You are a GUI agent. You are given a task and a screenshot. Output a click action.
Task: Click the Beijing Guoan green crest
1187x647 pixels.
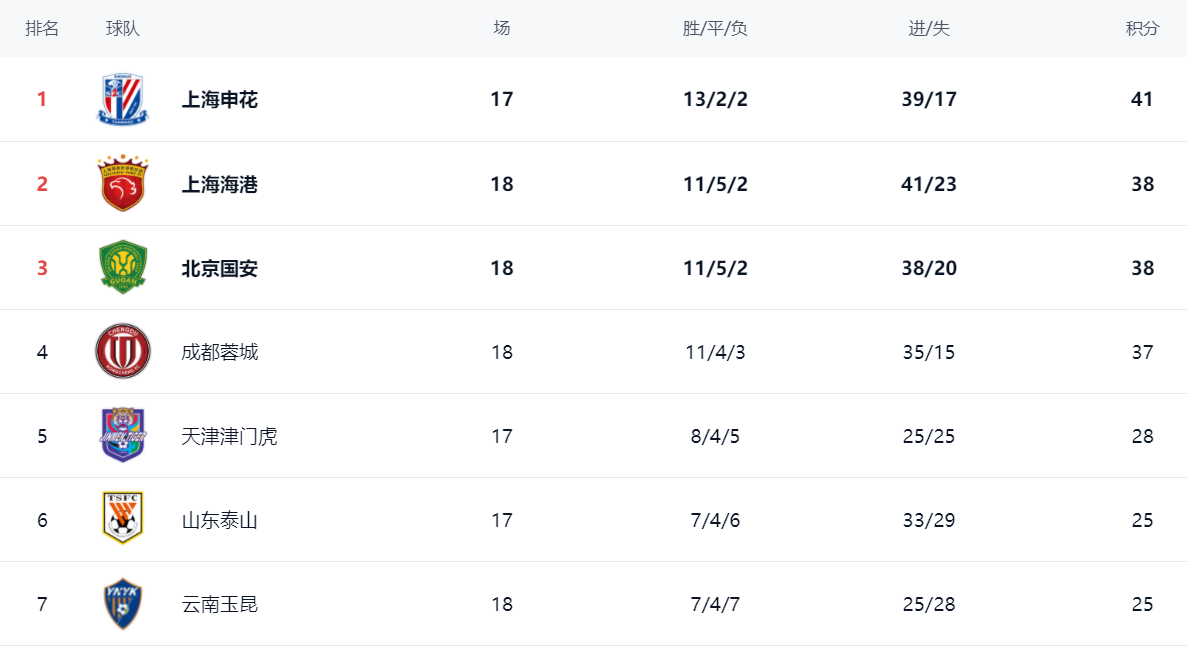tap(123, 267)
